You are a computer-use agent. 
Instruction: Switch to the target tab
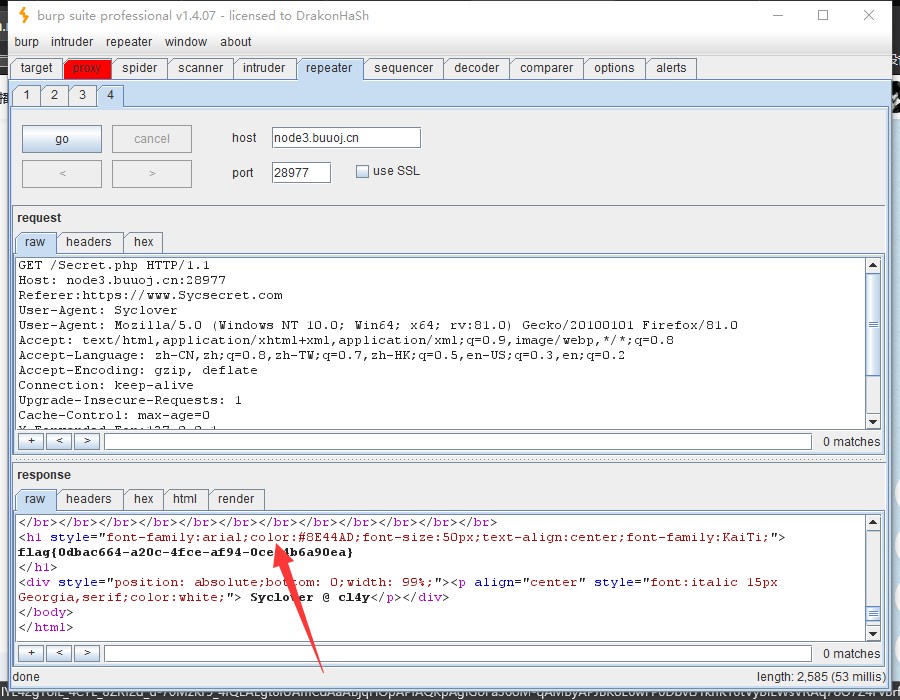coord(36,68)
